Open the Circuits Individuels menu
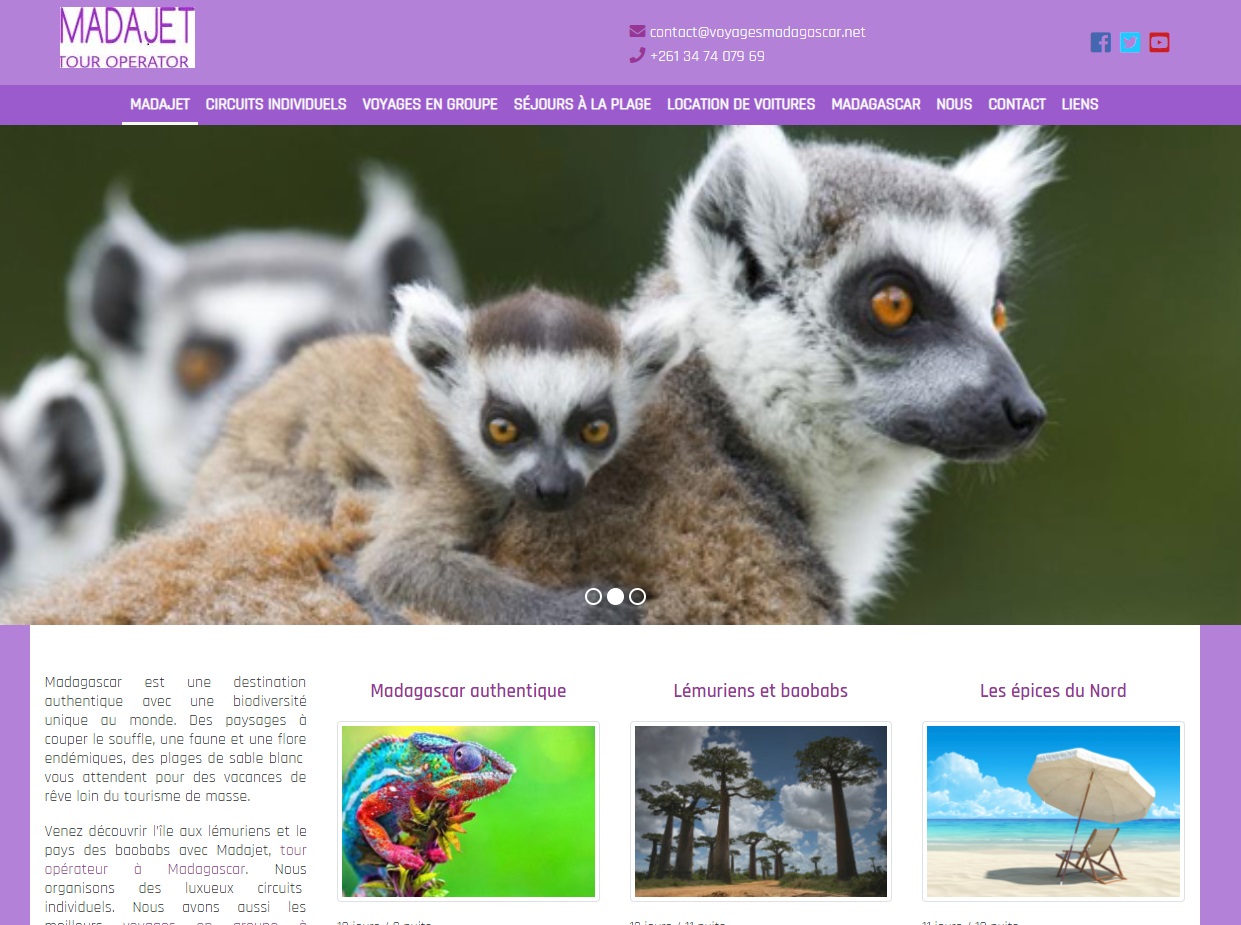 point(276,104)
